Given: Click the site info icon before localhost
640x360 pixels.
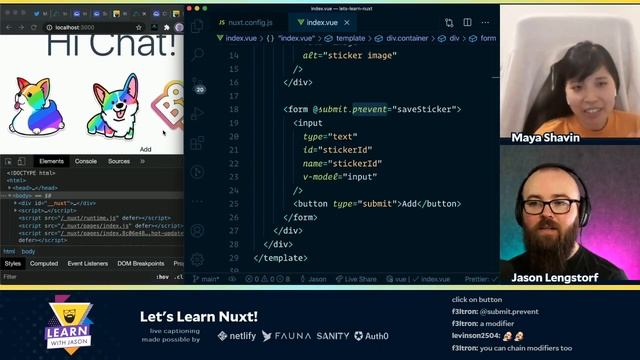Looking at the screenshot, I should [x=49, y=27].
